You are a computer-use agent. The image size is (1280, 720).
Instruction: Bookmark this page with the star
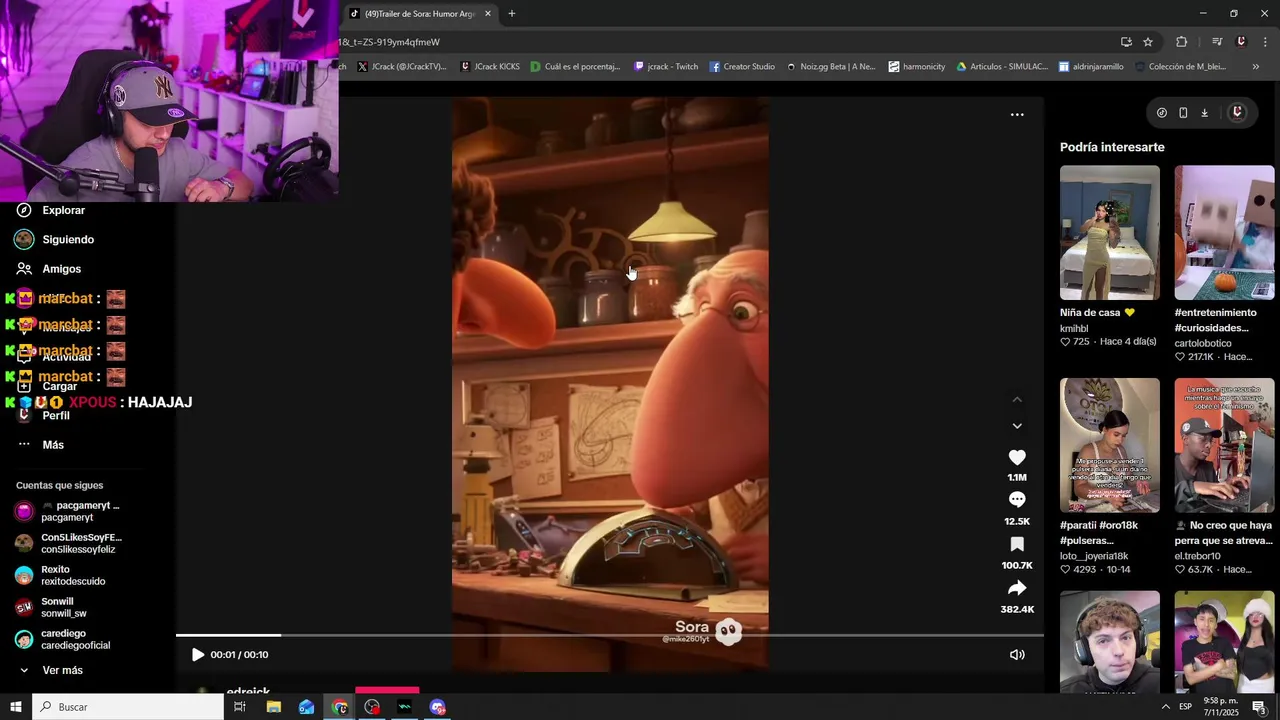pos(1148,42)
